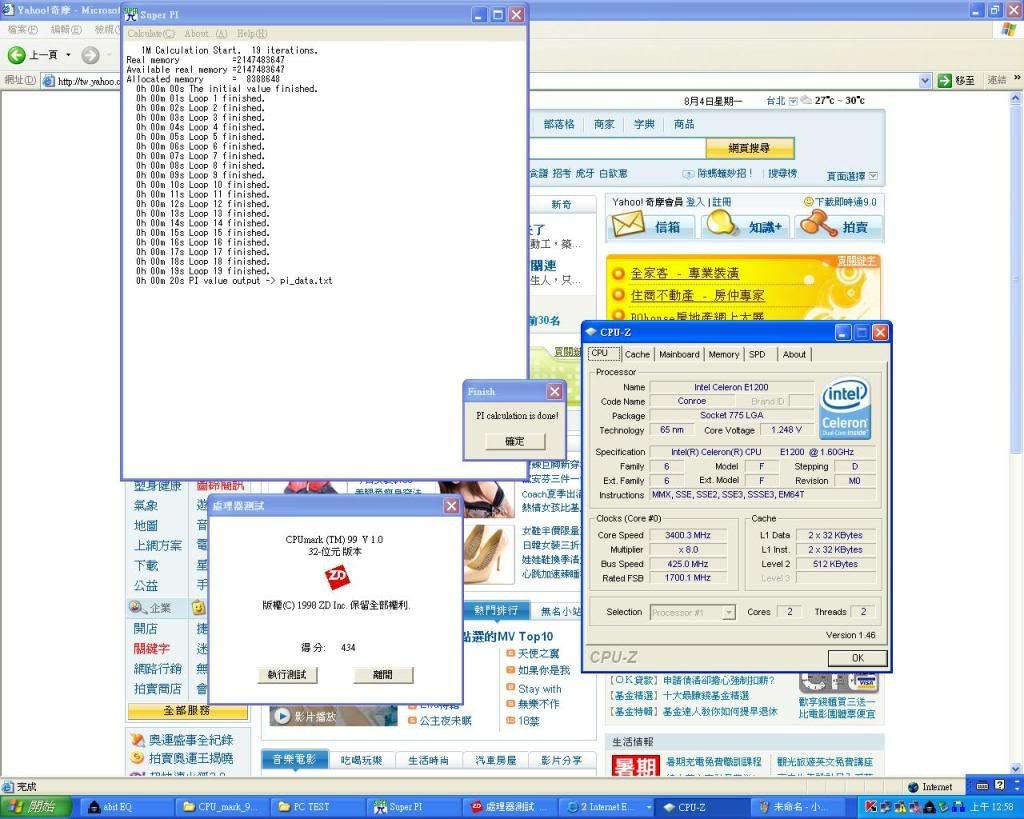Confirm Finish dialog with 確定

[515, 442]
